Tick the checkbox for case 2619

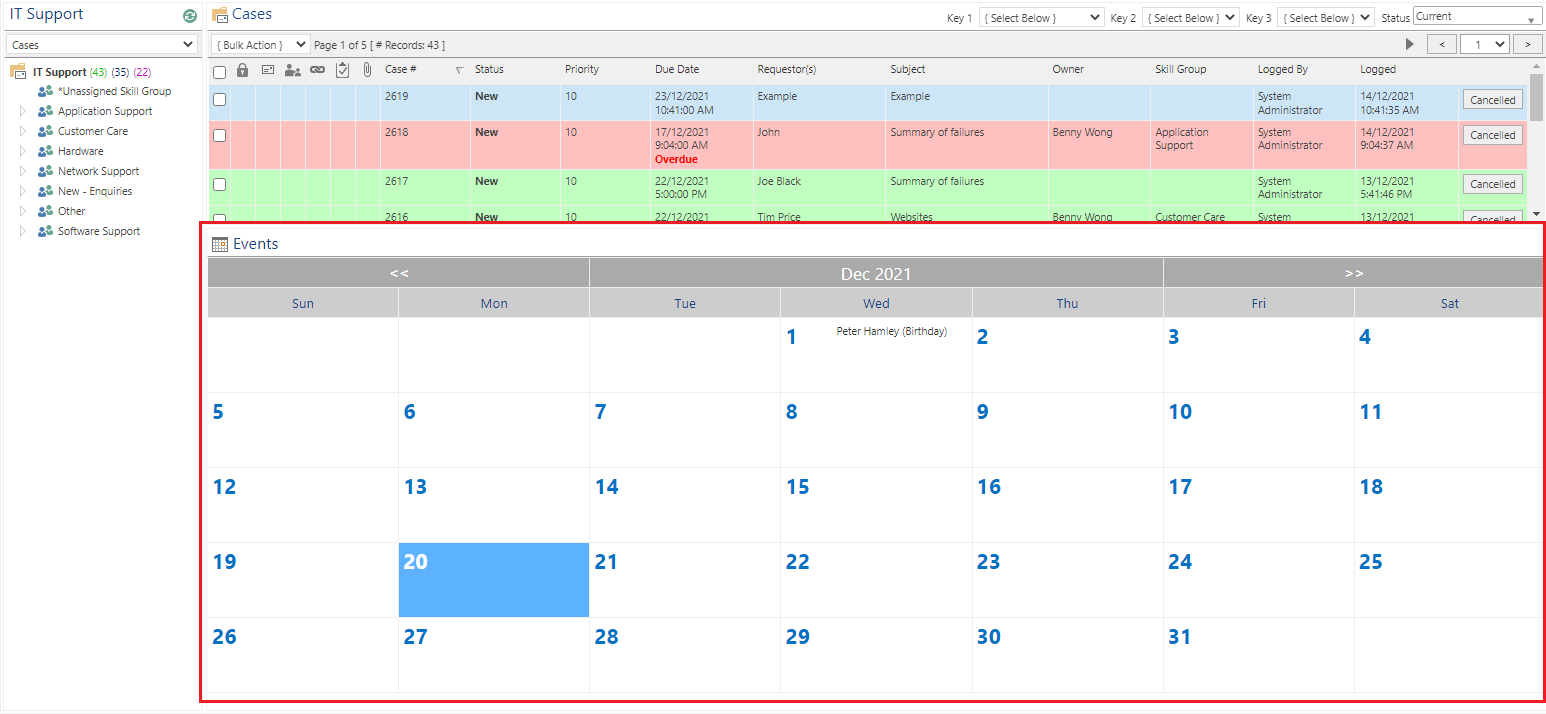[x=220, y=99]
